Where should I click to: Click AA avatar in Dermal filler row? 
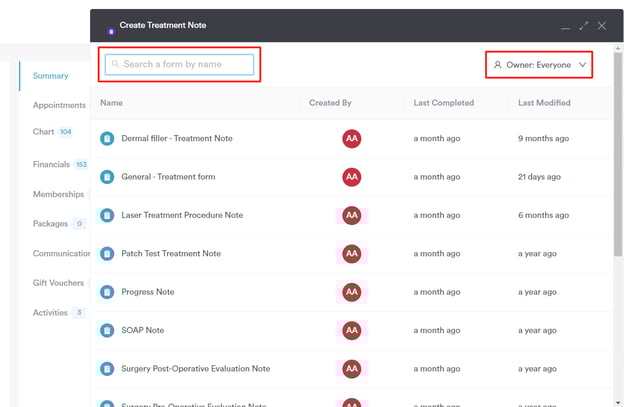coord(351,138)
